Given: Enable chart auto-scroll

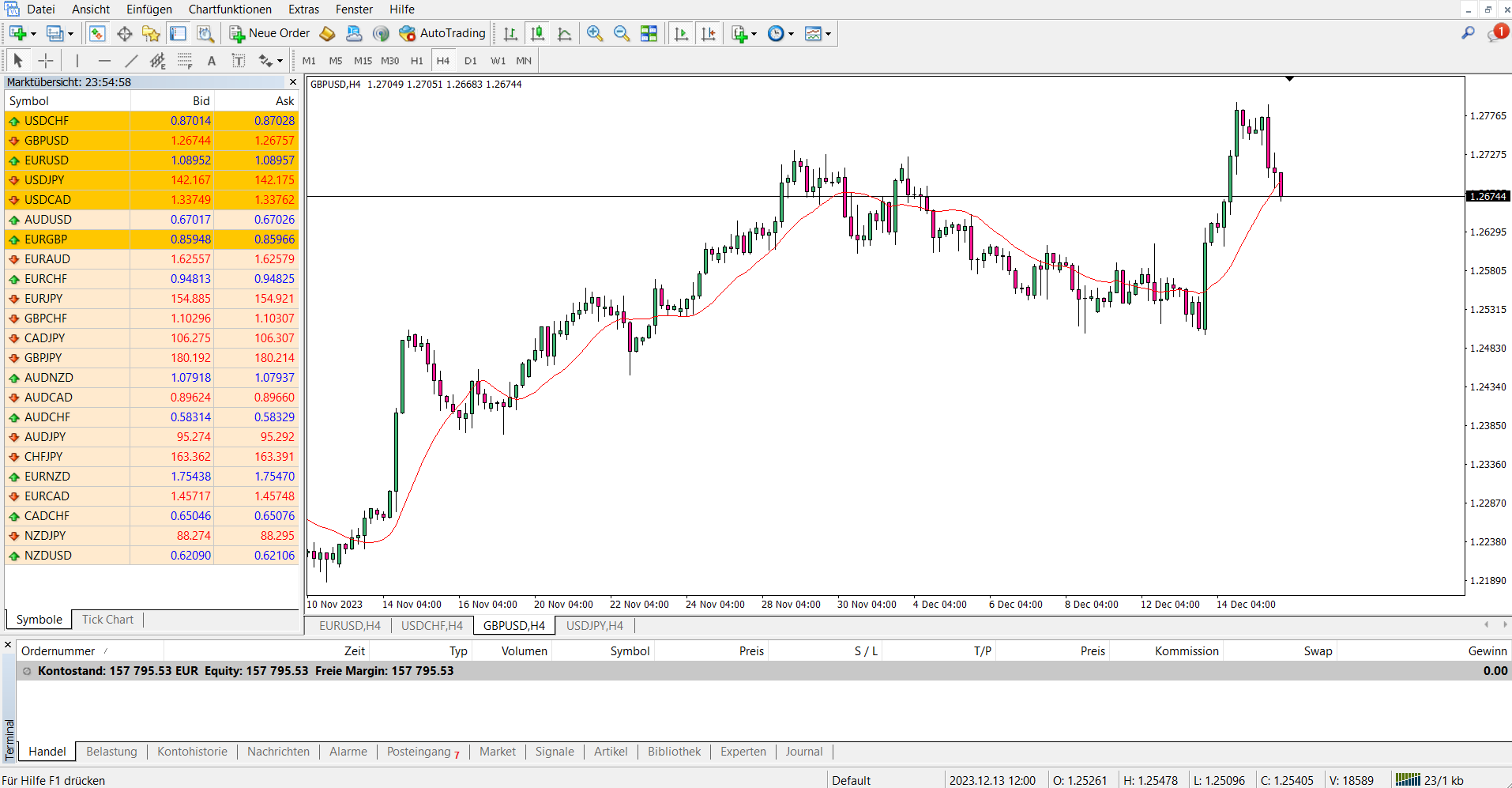Looking at the screenshot, I should tap(680, 33).
